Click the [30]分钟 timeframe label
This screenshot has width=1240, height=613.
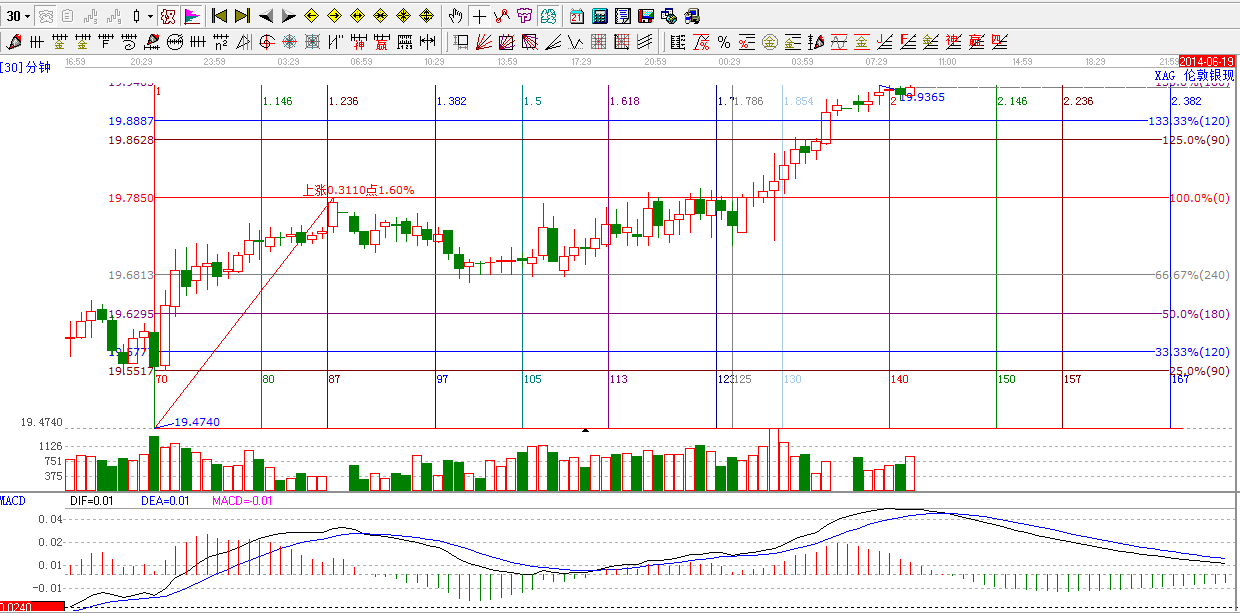(26, 67)
